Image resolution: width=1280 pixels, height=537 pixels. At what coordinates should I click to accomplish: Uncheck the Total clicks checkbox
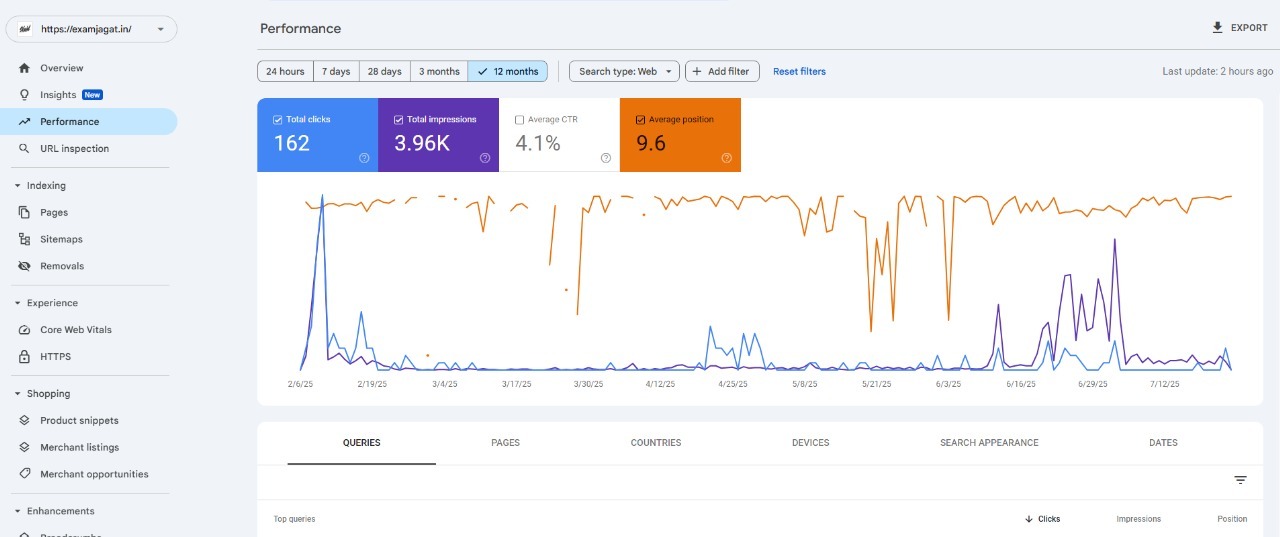[278, 120]
